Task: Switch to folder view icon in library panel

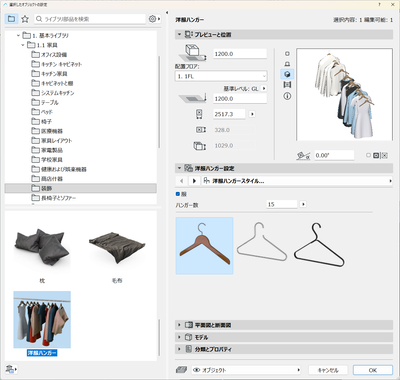Action: (11, 19)
